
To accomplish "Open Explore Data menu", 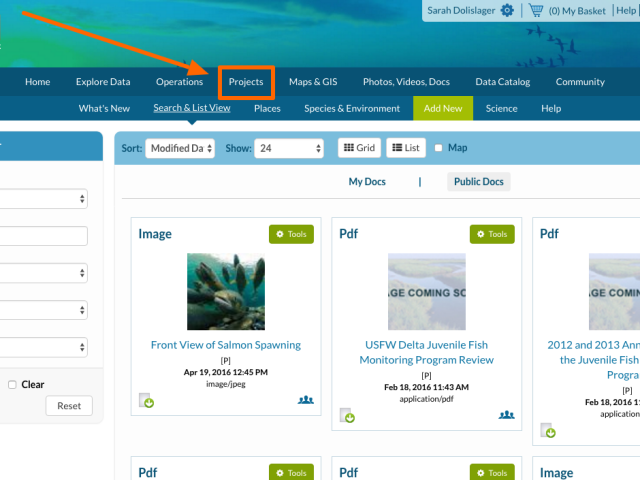I will pyautogui.click(x=103, y=82).
